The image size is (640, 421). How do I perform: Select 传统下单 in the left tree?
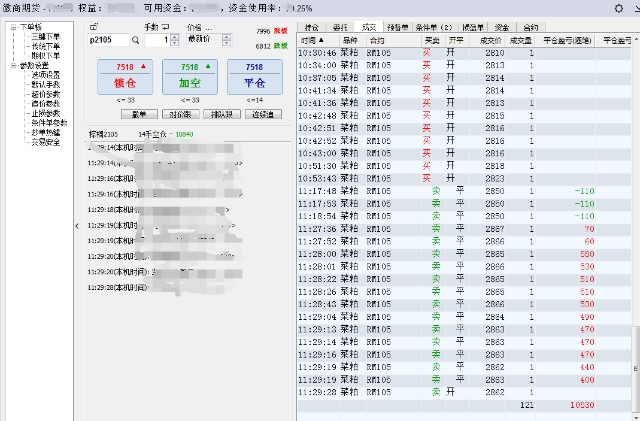[45, 46]
